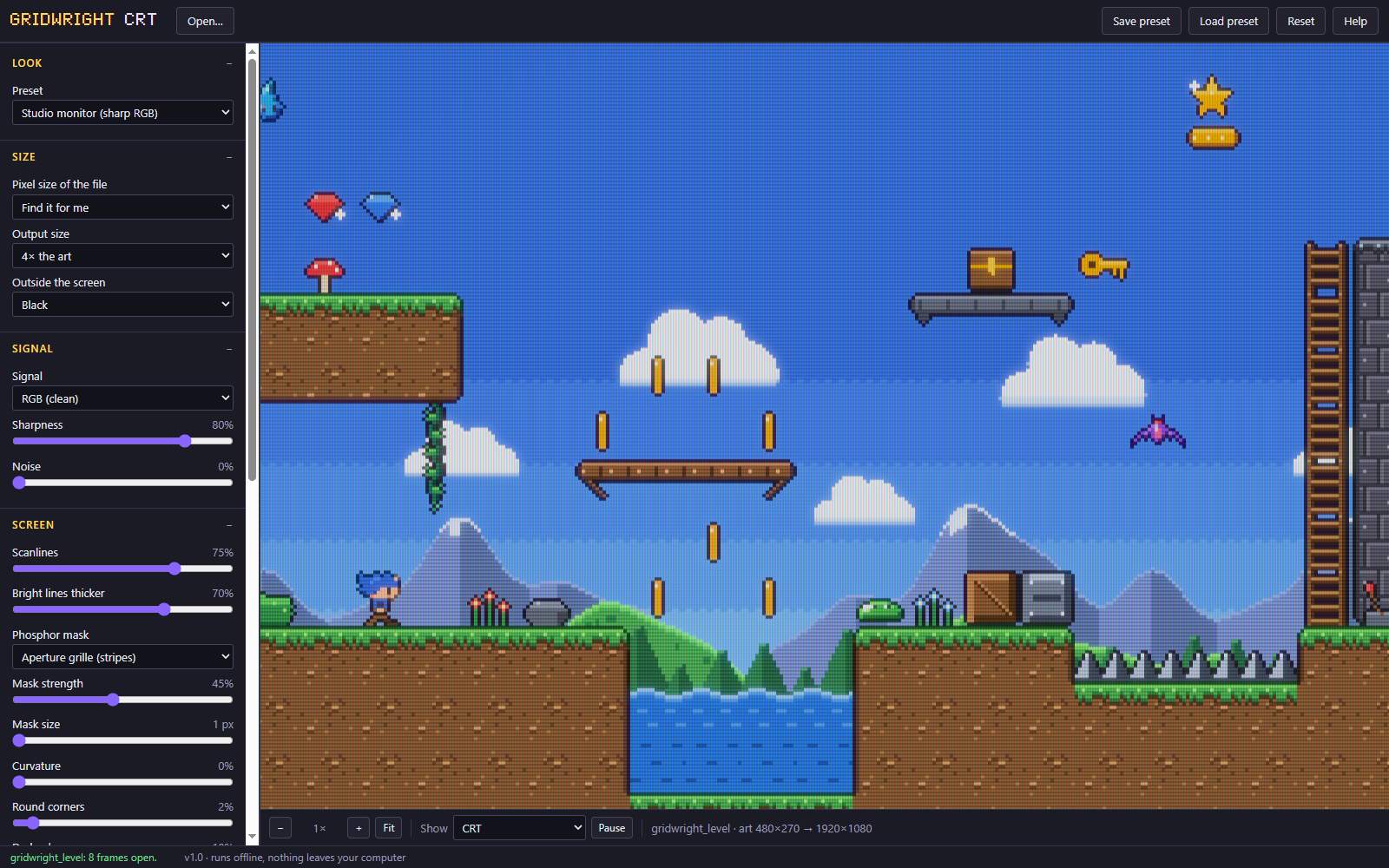Open the Outside the screen dropdown
The height and width of the screenshot is (868, 1389).
tap(122, 305)
